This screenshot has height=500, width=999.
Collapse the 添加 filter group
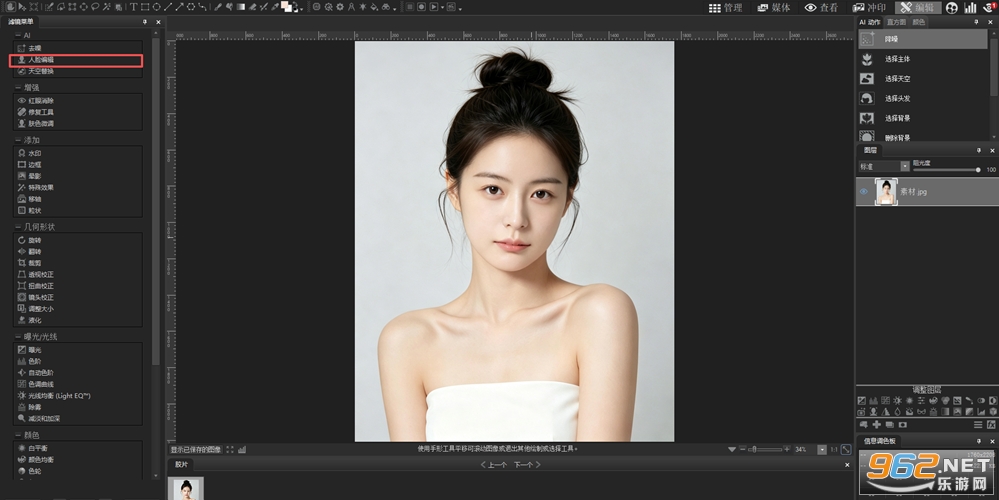click(x=17, y=140)
